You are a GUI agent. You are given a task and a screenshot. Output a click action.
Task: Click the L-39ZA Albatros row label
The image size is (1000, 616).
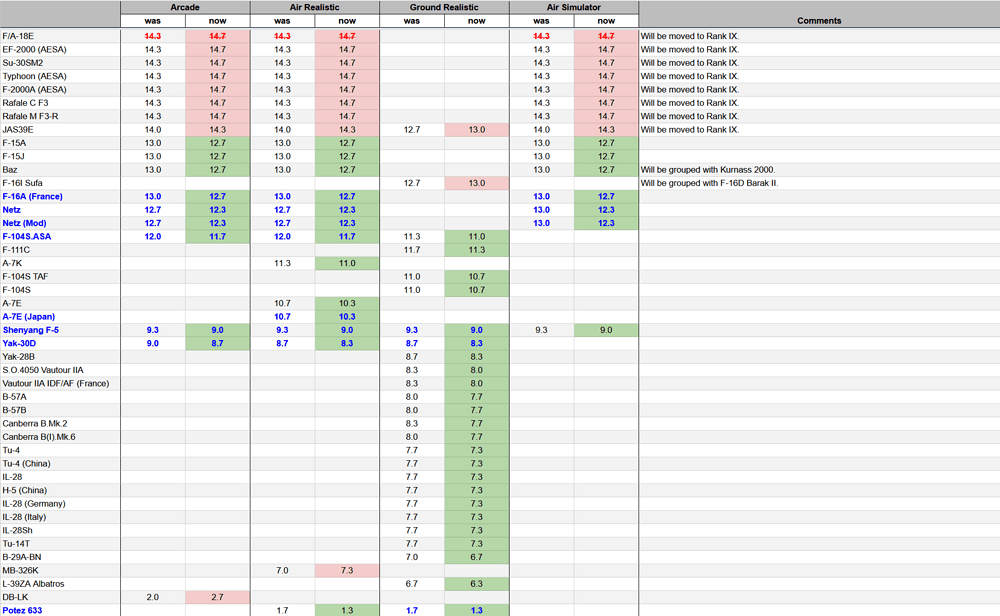pos(32,583)
